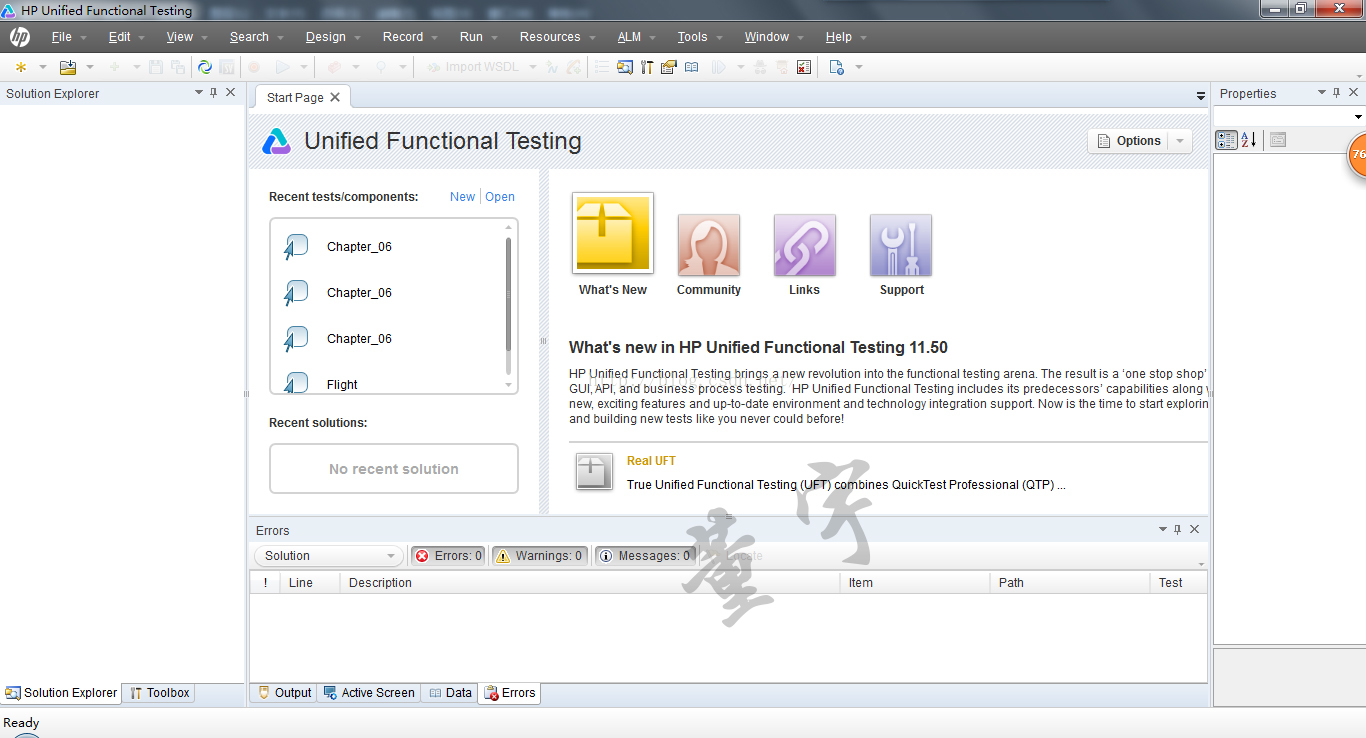Click the New test asterisk toolbar icon
The width and height of the screenshot is (1366, 738).
click(20, 67)
